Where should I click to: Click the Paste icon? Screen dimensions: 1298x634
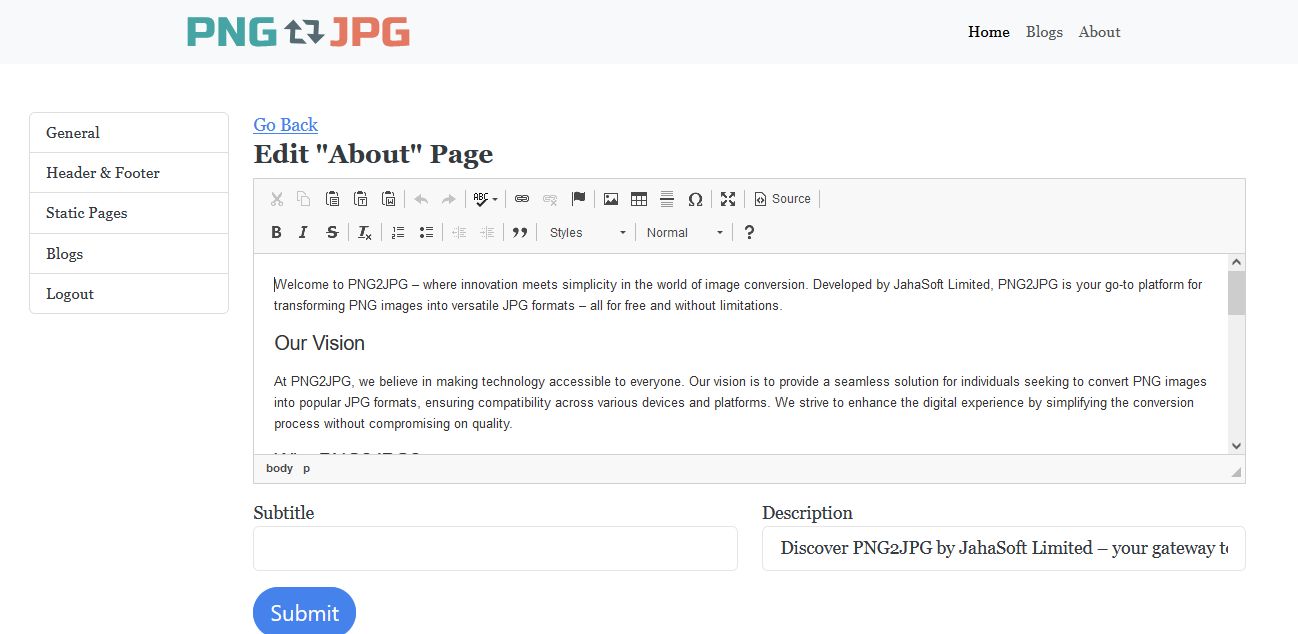332,199
